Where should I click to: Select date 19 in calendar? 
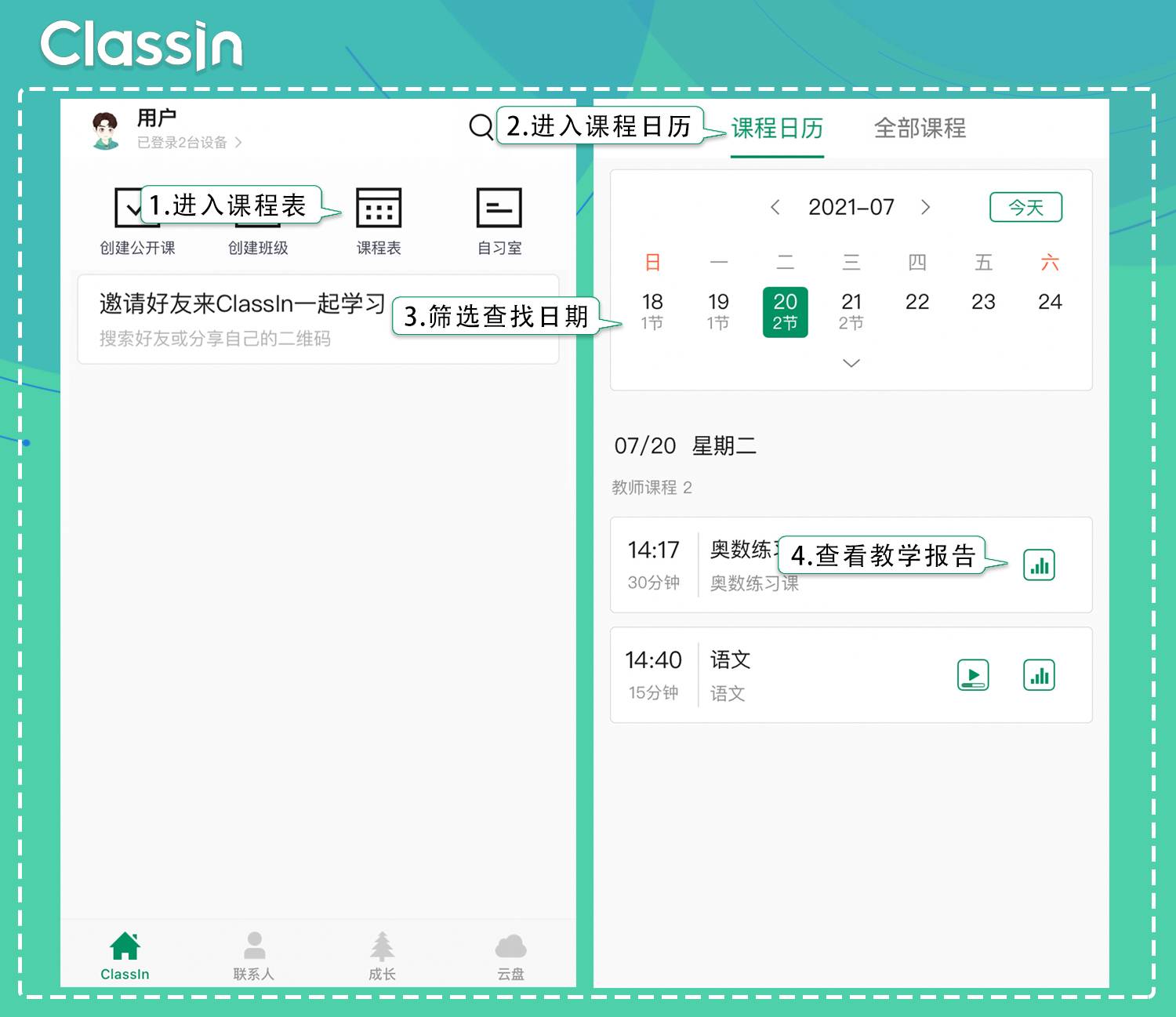pyautogui.click(x=718, y=311)
